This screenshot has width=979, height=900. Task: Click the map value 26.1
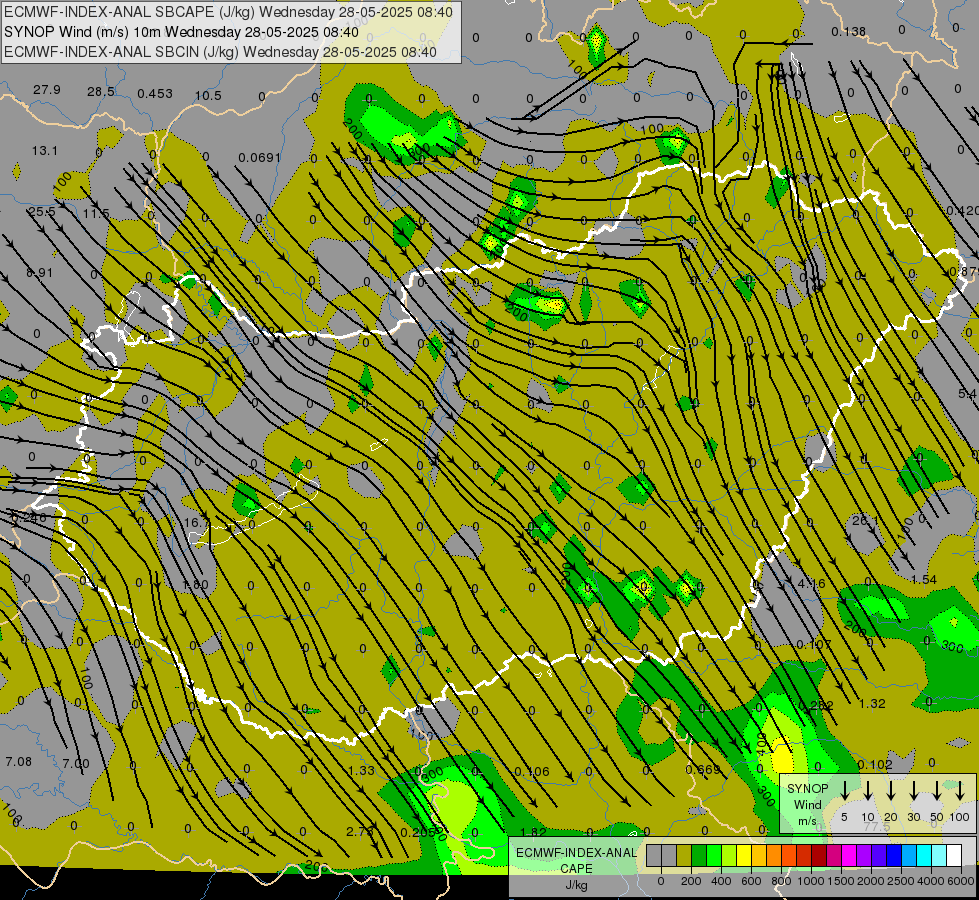[x=865, y=520]
